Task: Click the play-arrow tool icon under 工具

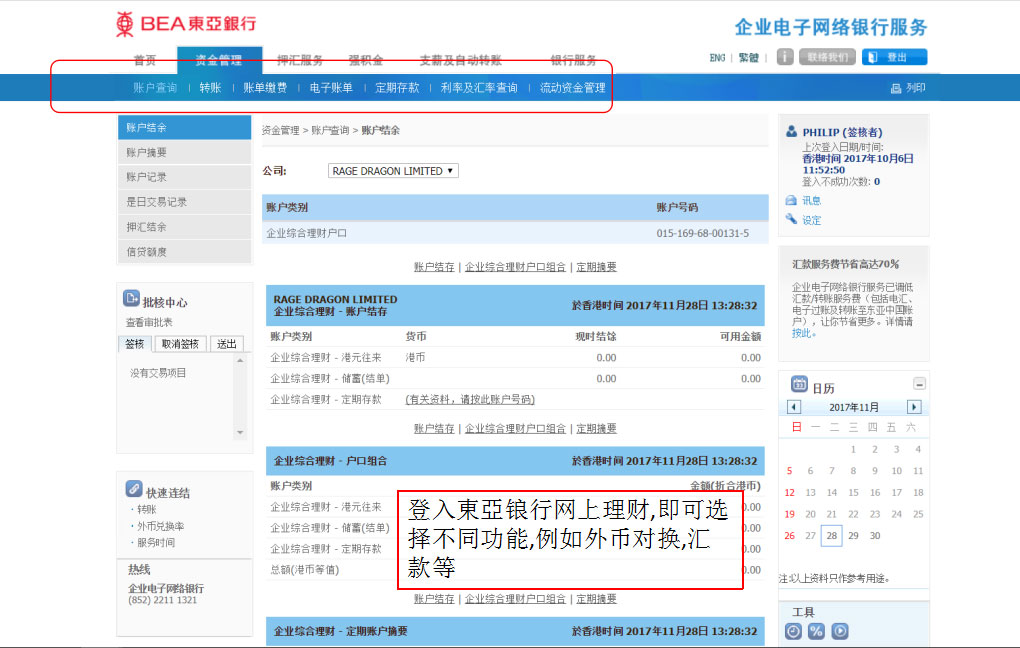Action: 840,631
